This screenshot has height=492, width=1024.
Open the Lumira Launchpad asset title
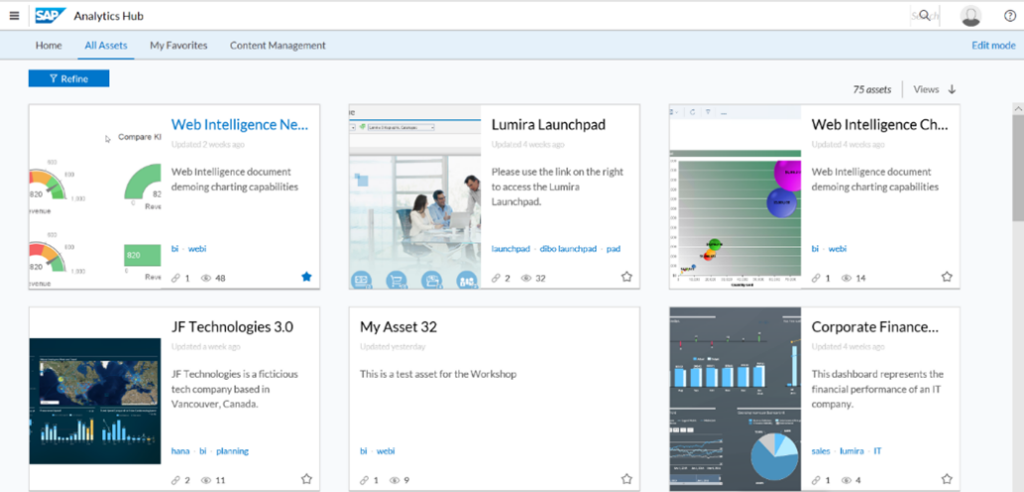point(549,125)
